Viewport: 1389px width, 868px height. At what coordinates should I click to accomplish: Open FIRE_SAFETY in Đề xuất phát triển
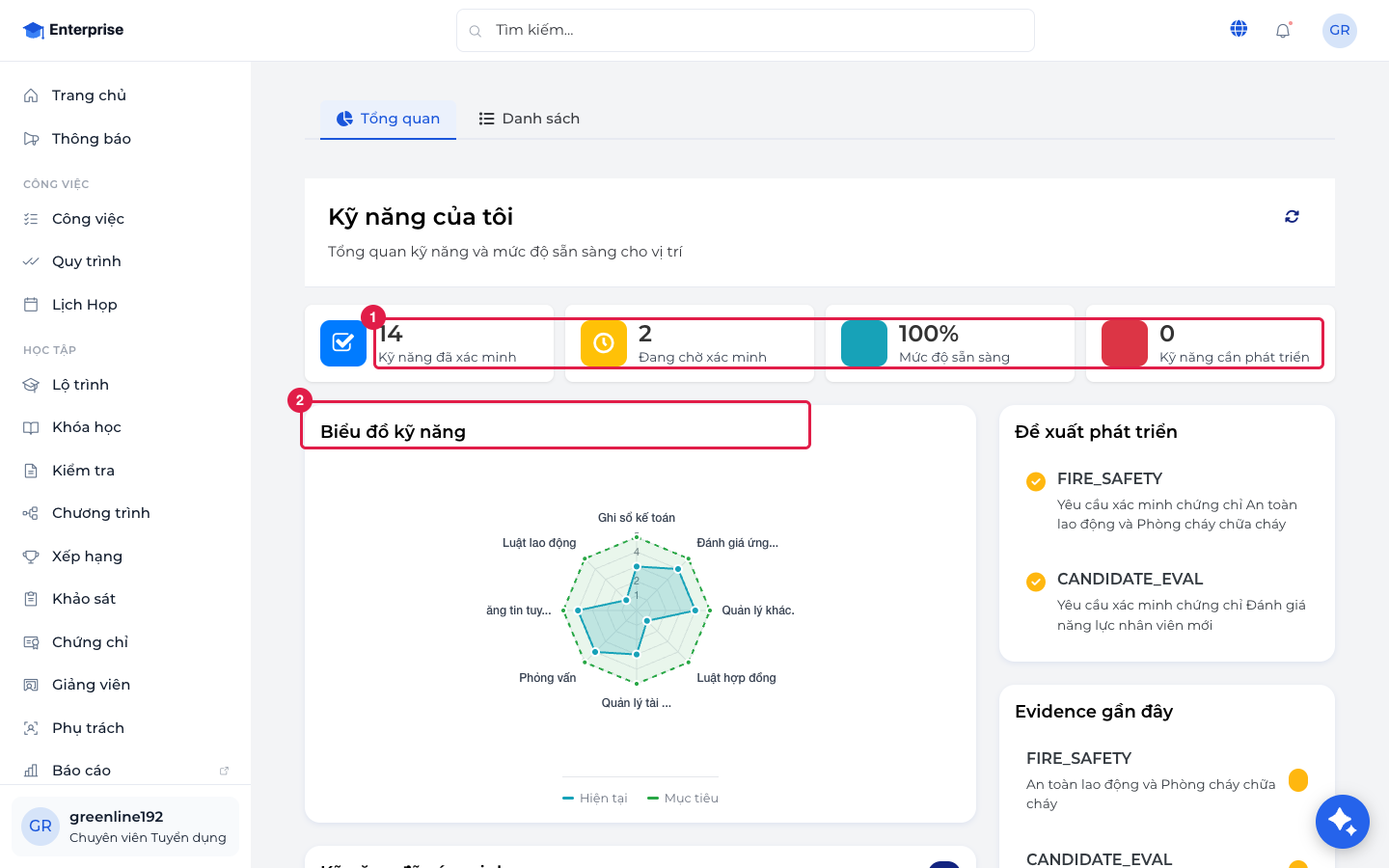[1167, 502]
